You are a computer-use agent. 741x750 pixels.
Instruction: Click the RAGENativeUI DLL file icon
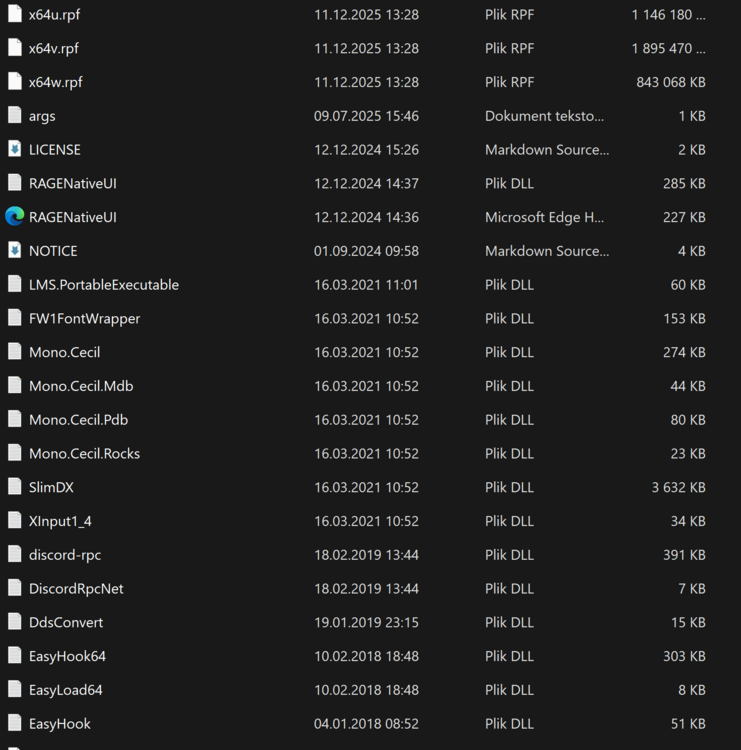(x=15, y=183)
